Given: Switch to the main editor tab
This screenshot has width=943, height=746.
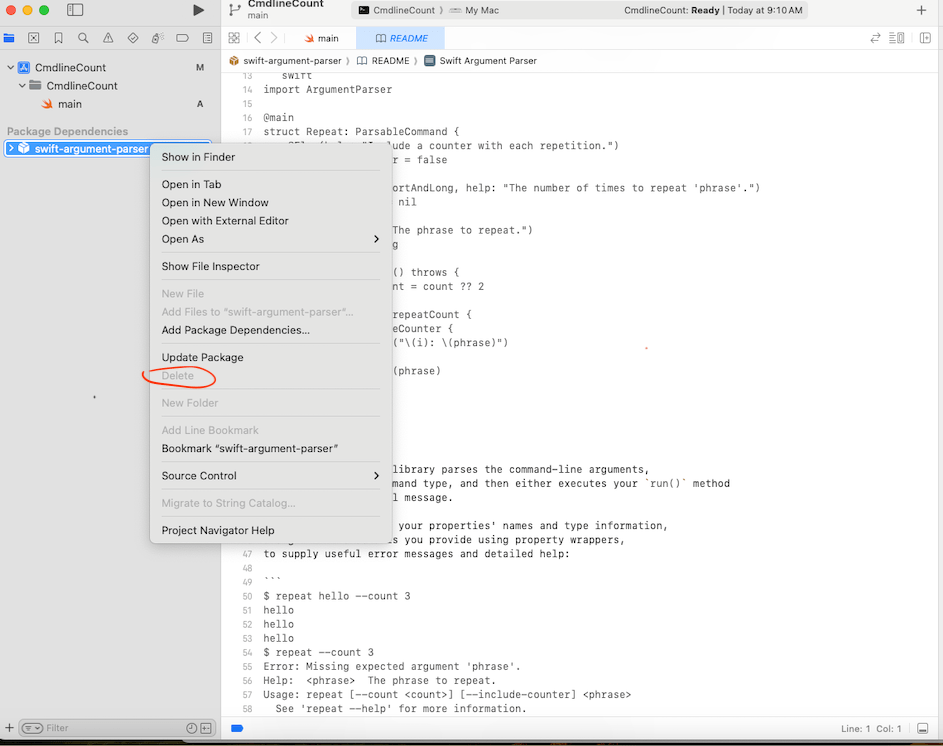Looking at the screenshot, I should coord(321,38).
